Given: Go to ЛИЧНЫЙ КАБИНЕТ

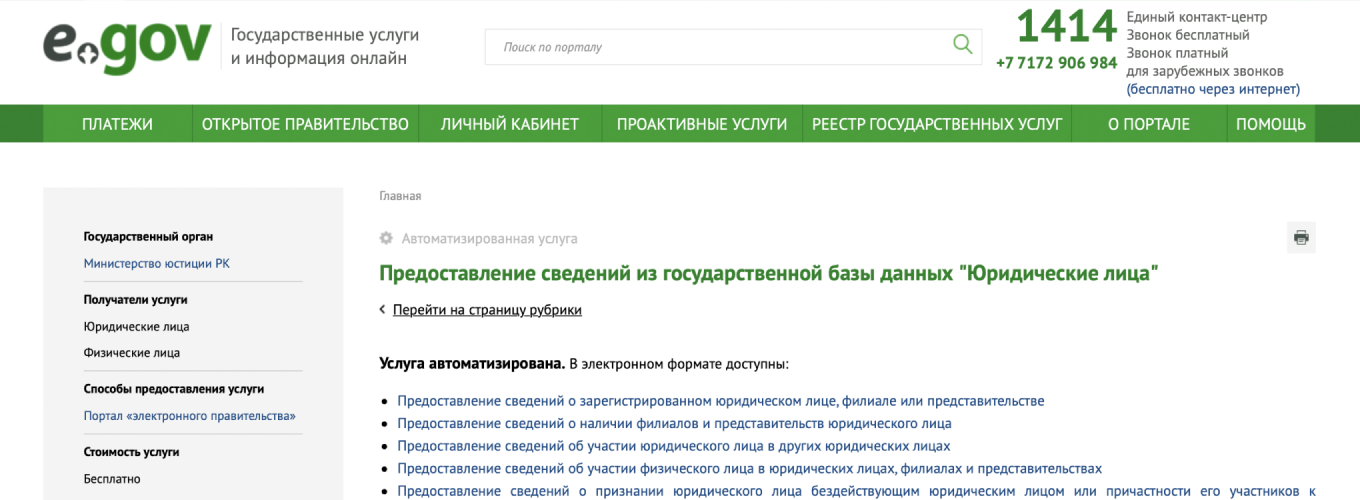Looking at the screenshot, I should click(x=510, y=124).
